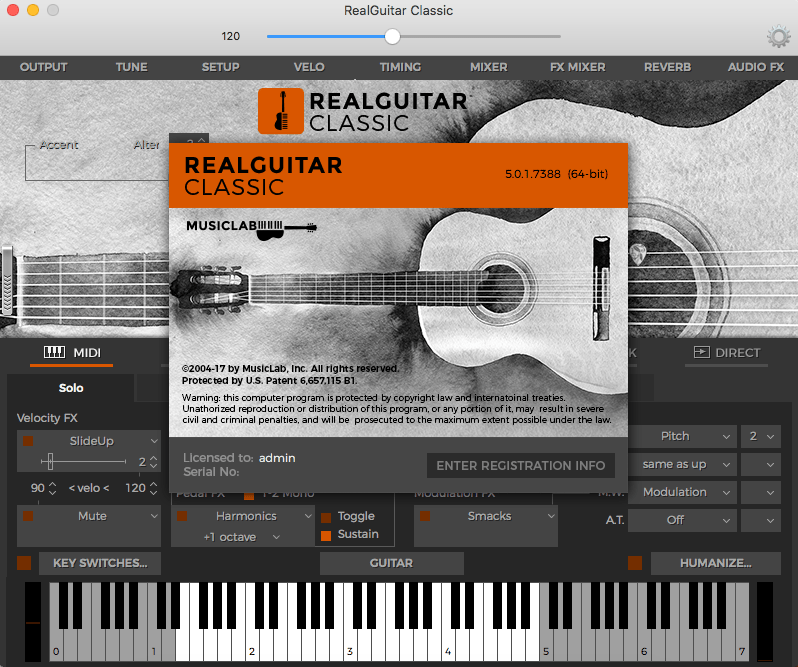The height and width of the screenshot is (667, 798).
Task: Open the A.T. Off dropdown
Action: coord(682,520)
